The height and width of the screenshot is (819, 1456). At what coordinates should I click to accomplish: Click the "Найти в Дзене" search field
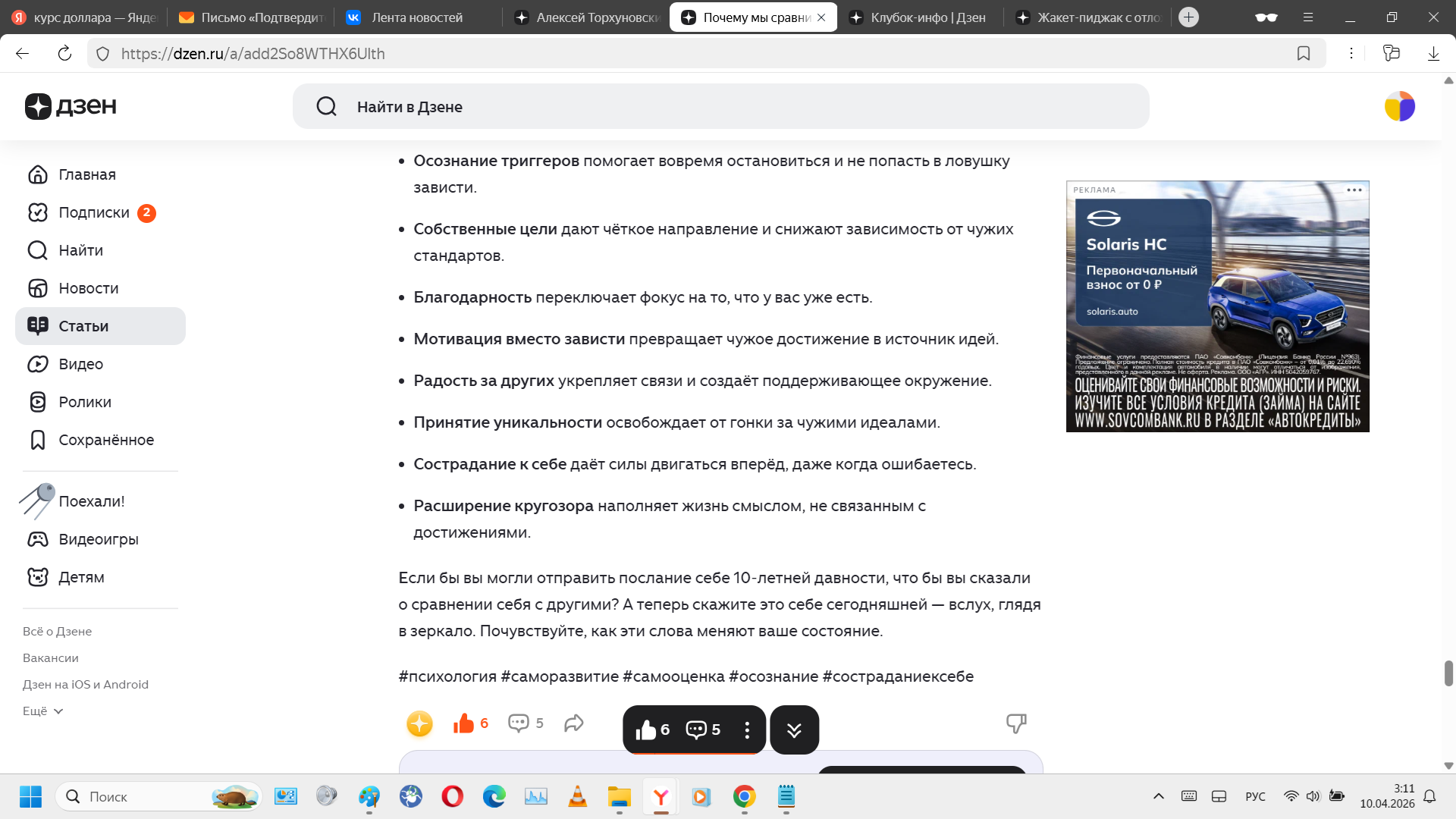click(720, 107)
